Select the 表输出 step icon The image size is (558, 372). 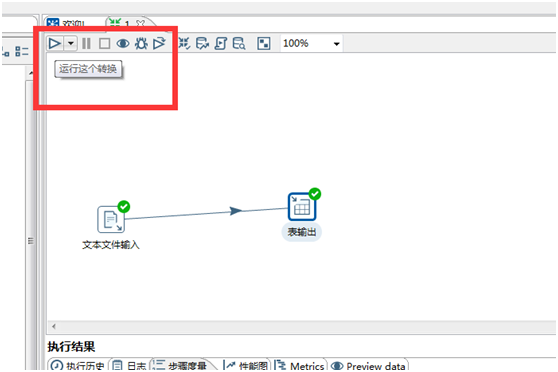pos(302,206)
